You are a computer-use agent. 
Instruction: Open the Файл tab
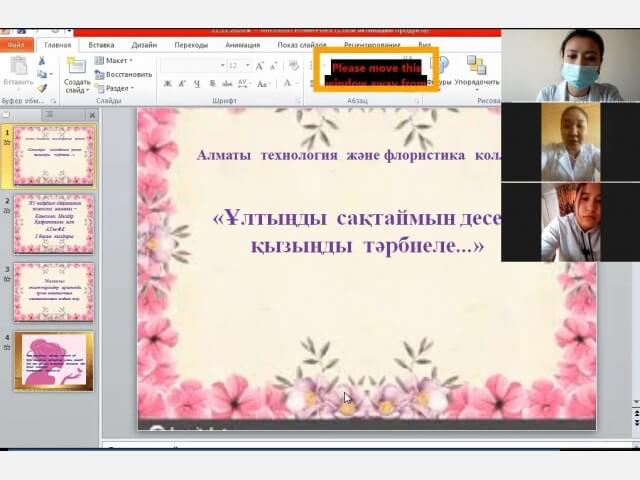tap(16, 45)
